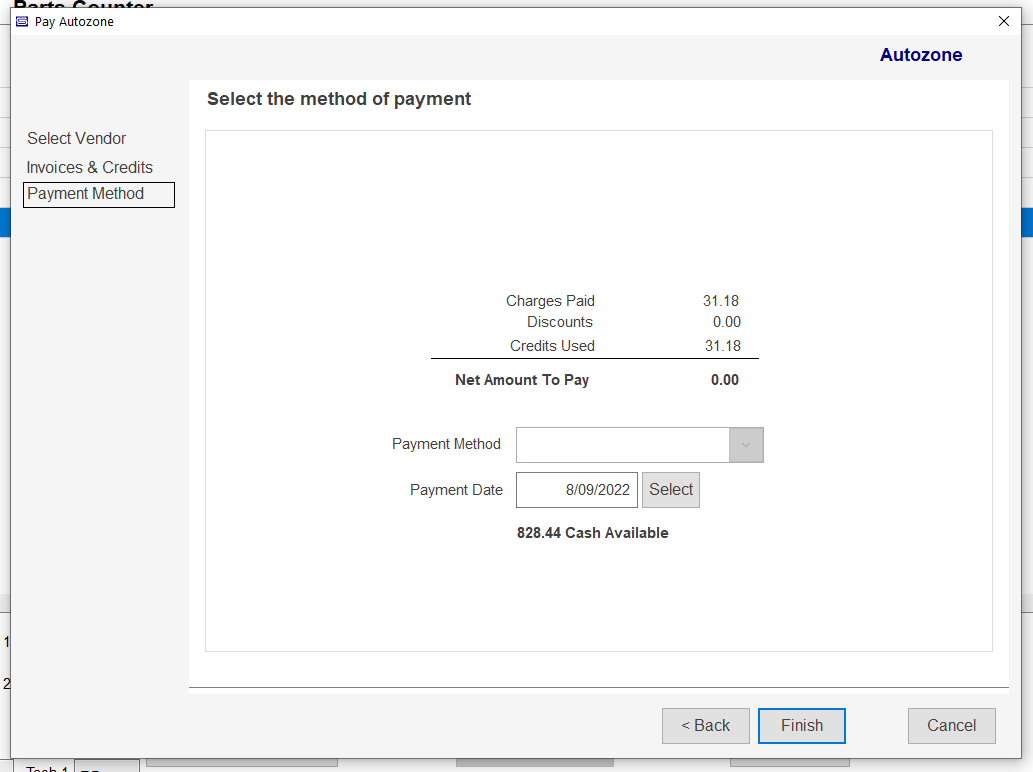Click the Discounts label
Viewport: 1033px width, 772px height.
559,322
